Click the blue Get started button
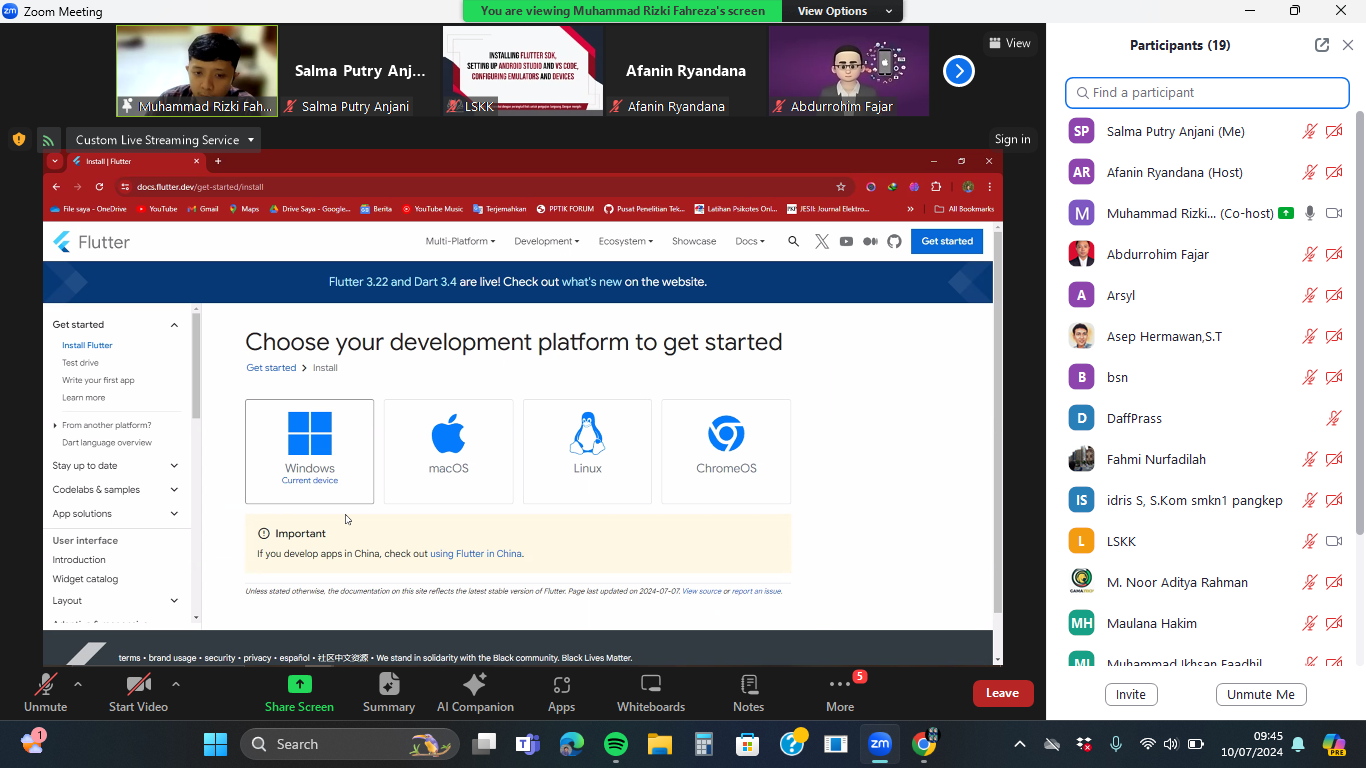This screenshot has width=1366, height=768. [947, 241]
